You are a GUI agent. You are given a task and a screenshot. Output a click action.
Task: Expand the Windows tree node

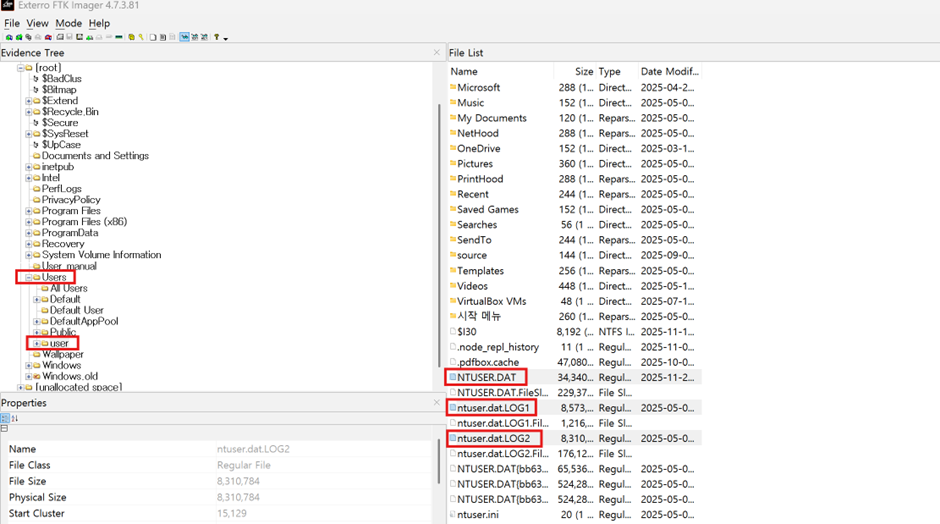(28, 365)
